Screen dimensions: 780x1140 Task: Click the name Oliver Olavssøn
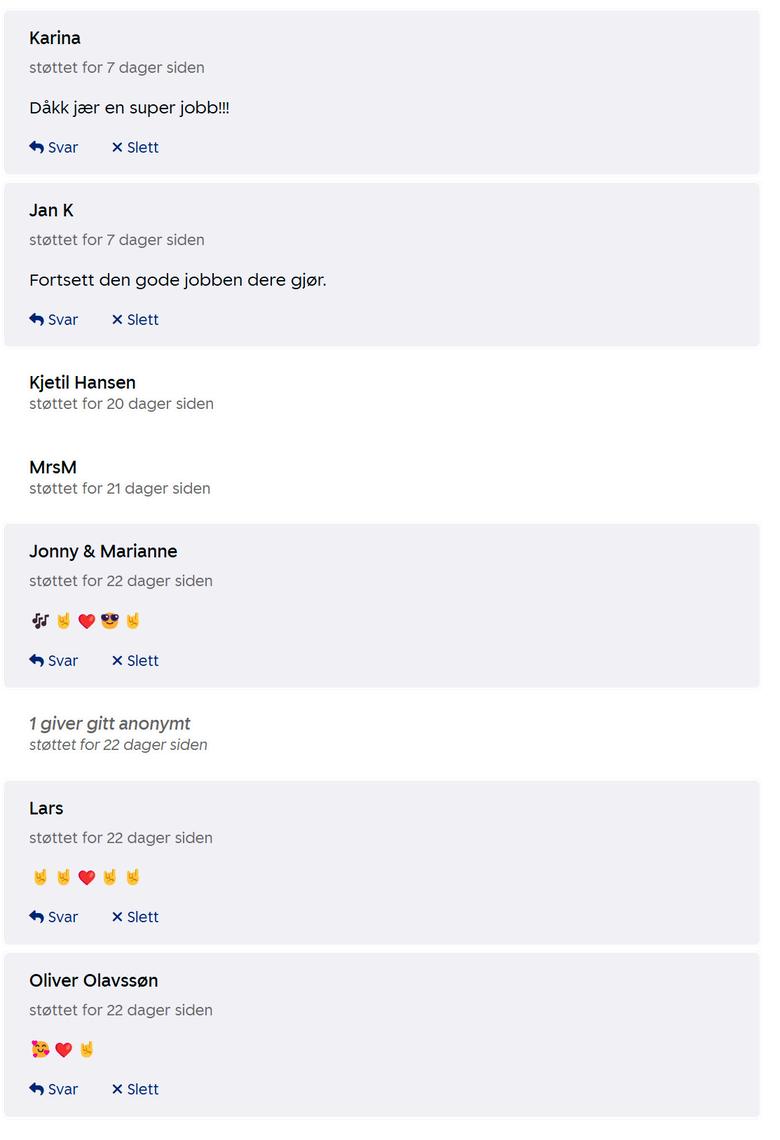point(94,981)
